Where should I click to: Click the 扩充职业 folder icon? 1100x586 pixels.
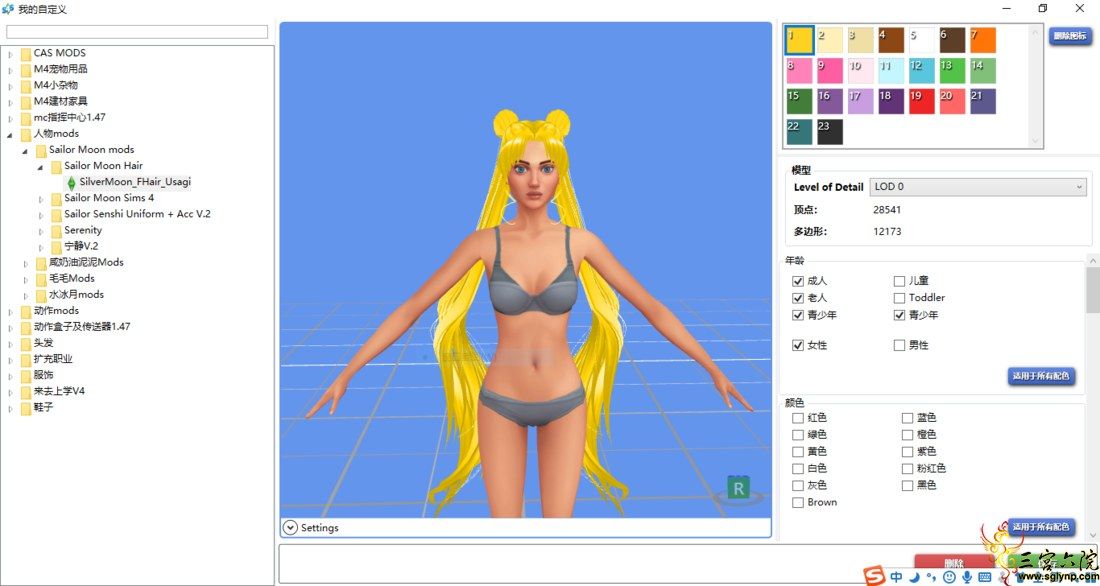click(26, 359)
